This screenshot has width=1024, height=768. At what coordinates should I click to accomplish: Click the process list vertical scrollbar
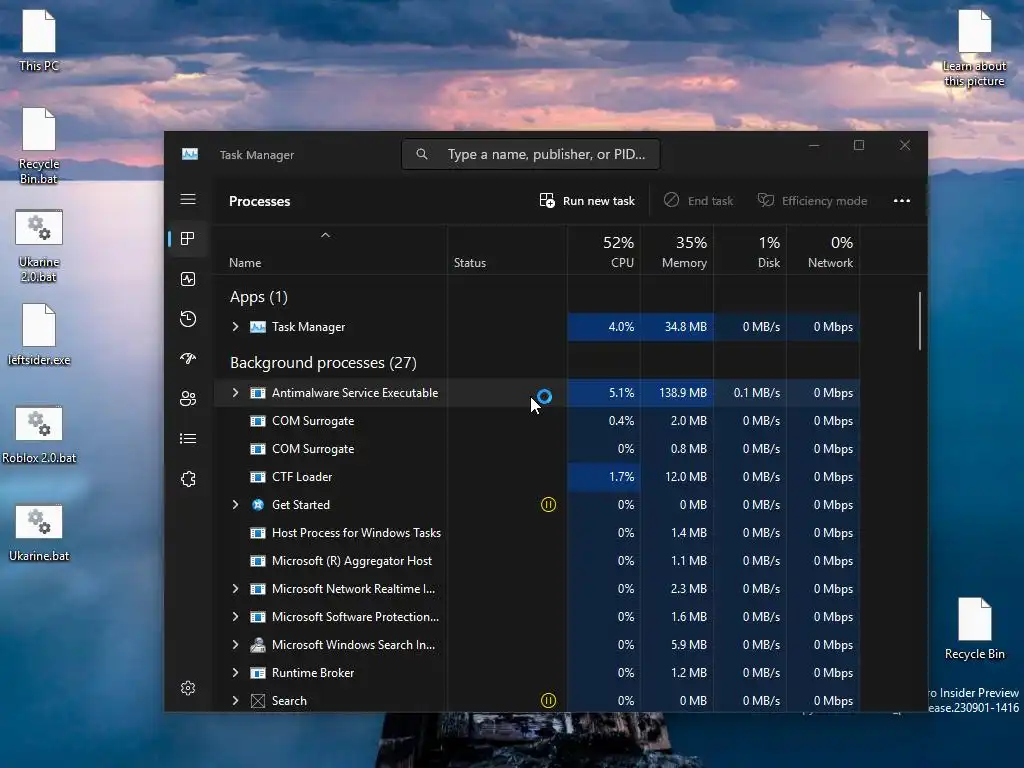[x=920, y=321]
